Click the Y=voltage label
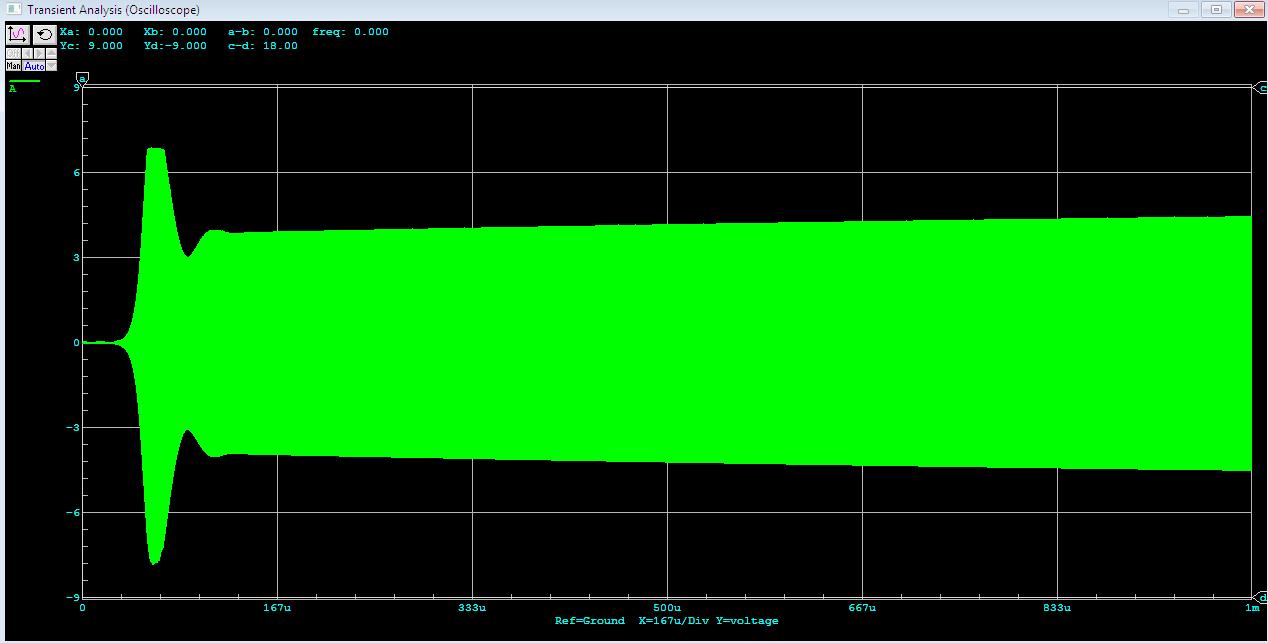 click(x=746, y=621)
